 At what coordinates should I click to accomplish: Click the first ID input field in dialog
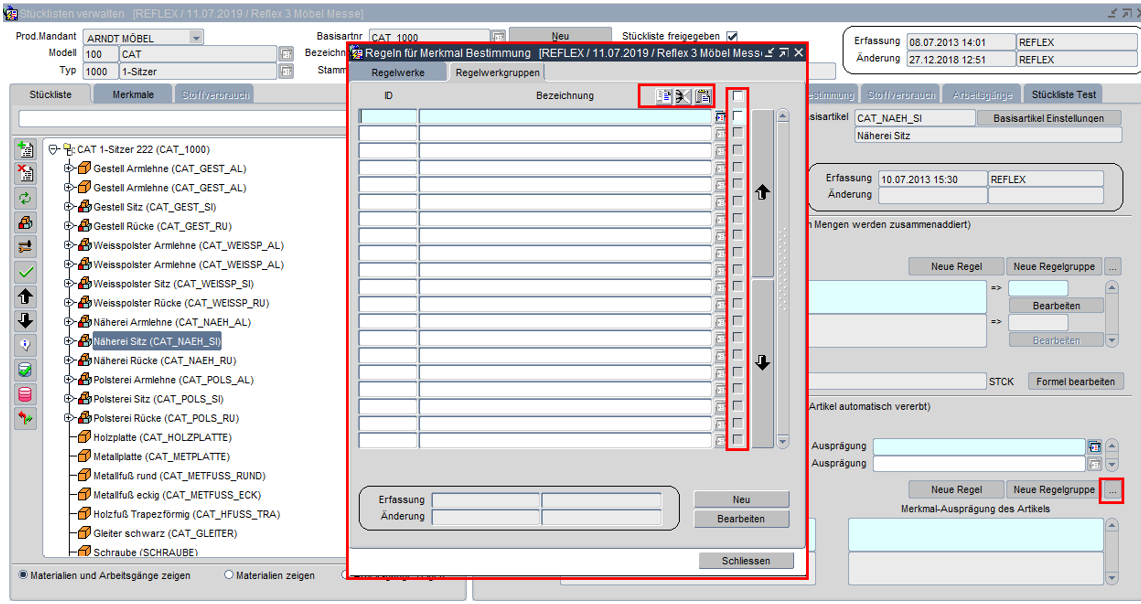pos(388,117)
